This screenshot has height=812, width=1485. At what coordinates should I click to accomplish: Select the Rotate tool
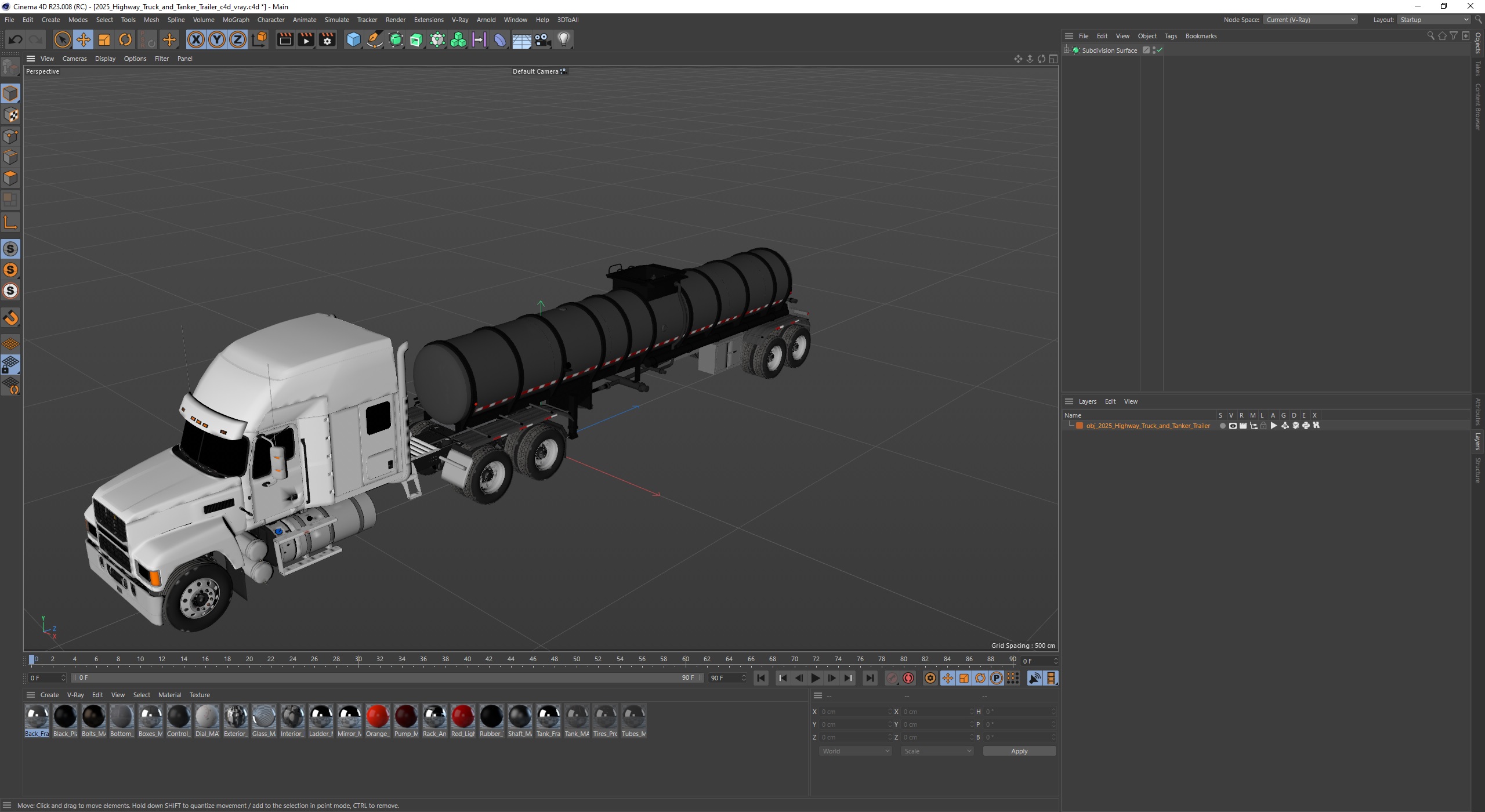(125, 39)
